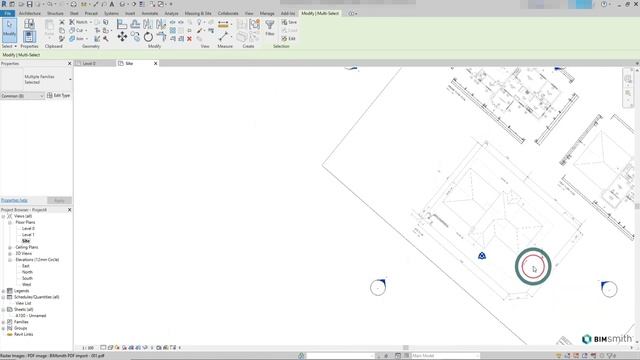This screenshot has width=640, height=360.
Task: Open the Common (8) filter dropdown
Action: click(22, 96)
